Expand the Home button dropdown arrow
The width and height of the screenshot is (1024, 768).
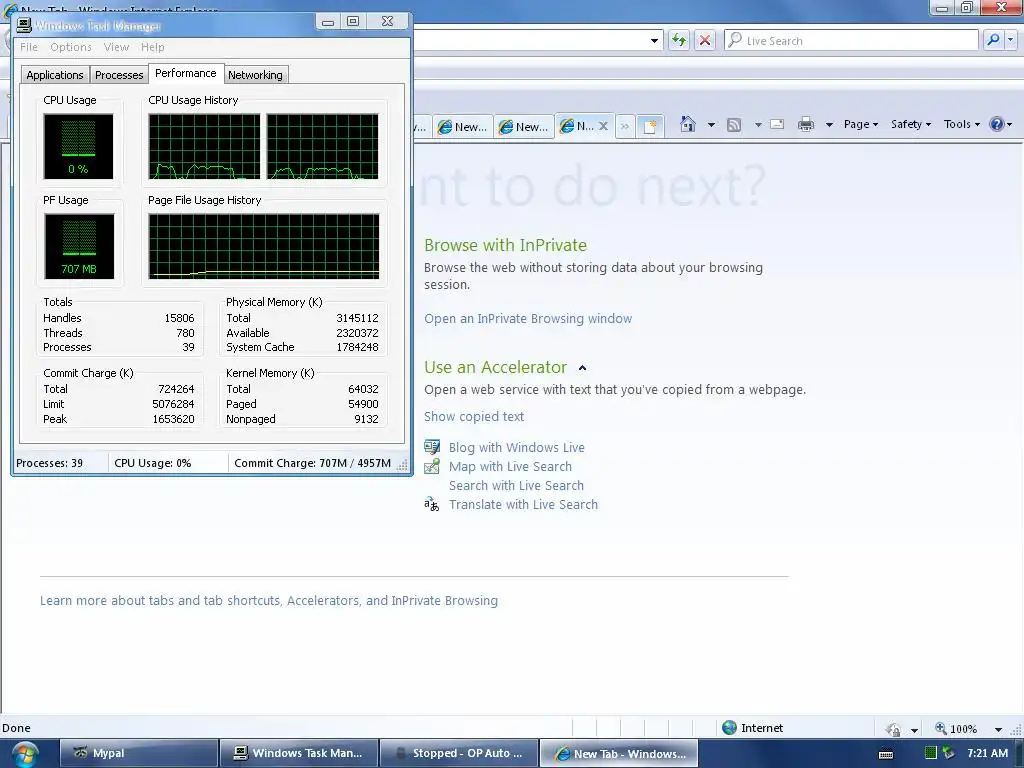point(711,125)
